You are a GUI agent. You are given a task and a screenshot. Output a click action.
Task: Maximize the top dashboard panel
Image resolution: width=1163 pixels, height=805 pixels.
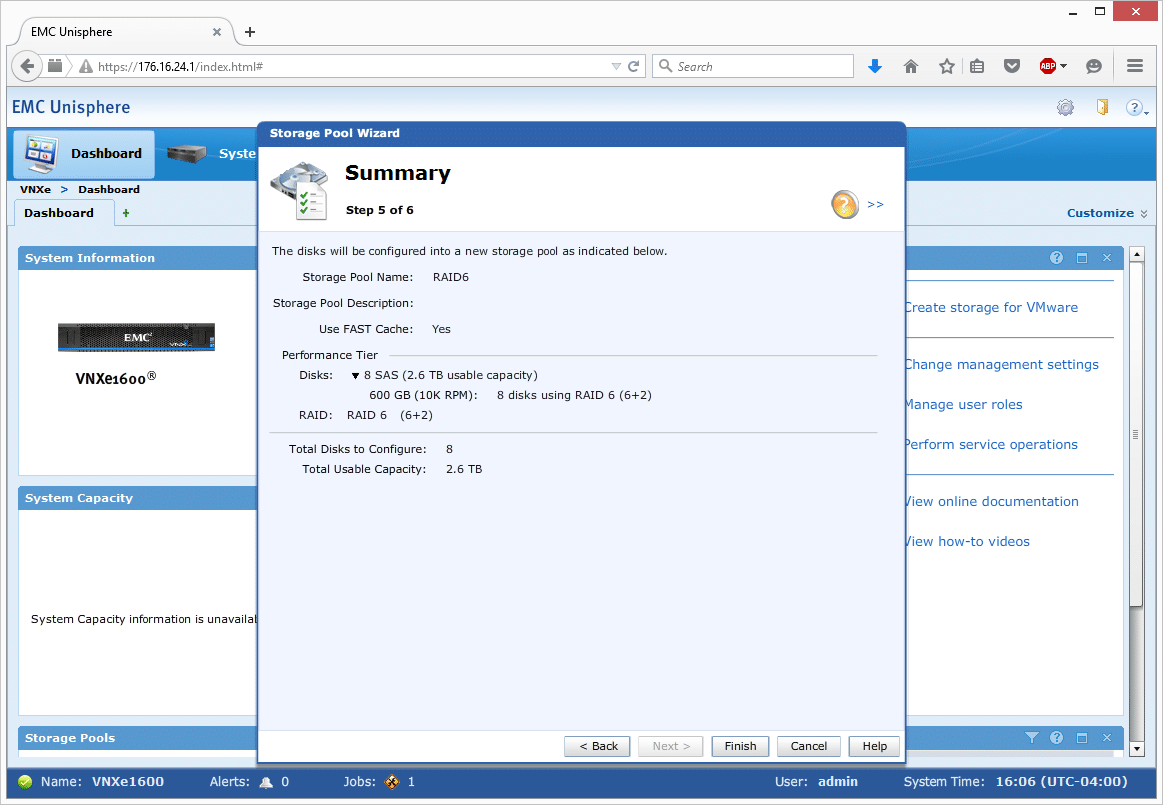pyautogui.click(x=1082, y=257)
